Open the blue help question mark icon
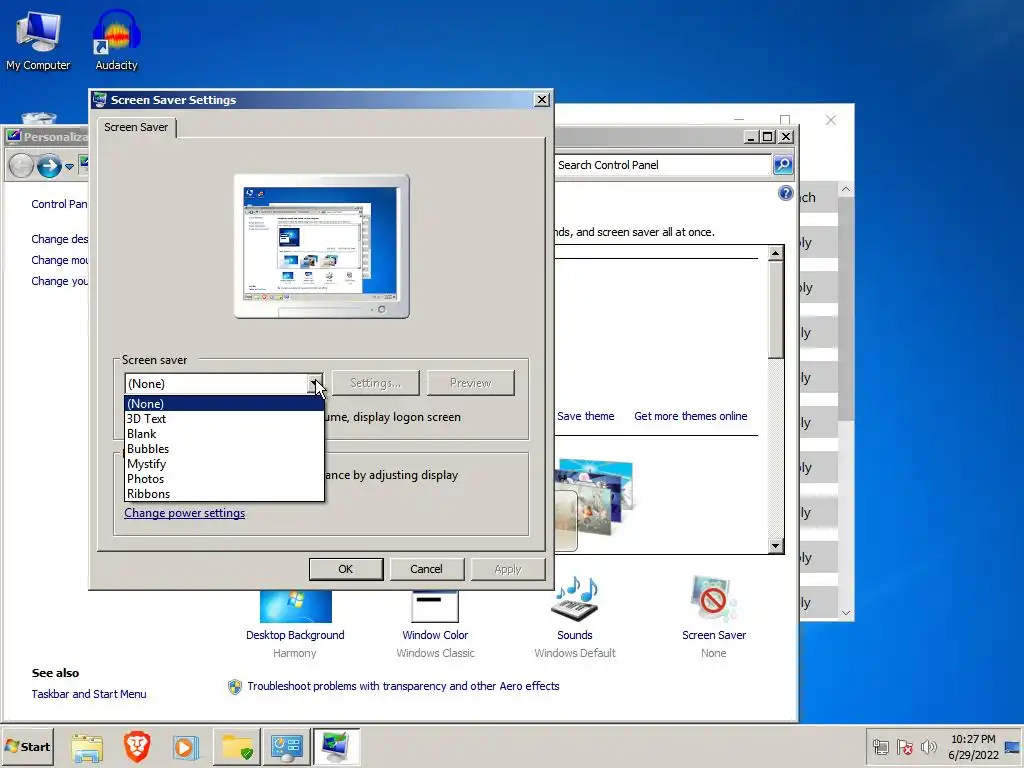Image resolution: width=1024 pixels, height=768 pixels. pos(786,193)
